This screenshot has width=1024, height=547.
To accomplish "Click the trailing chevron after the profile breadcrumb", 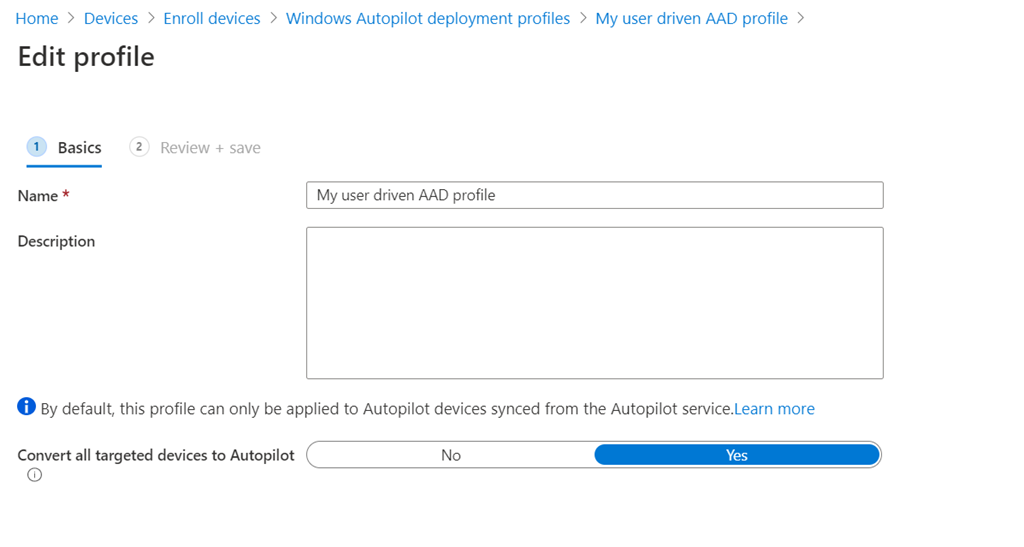I will click(x=800, y=18).
